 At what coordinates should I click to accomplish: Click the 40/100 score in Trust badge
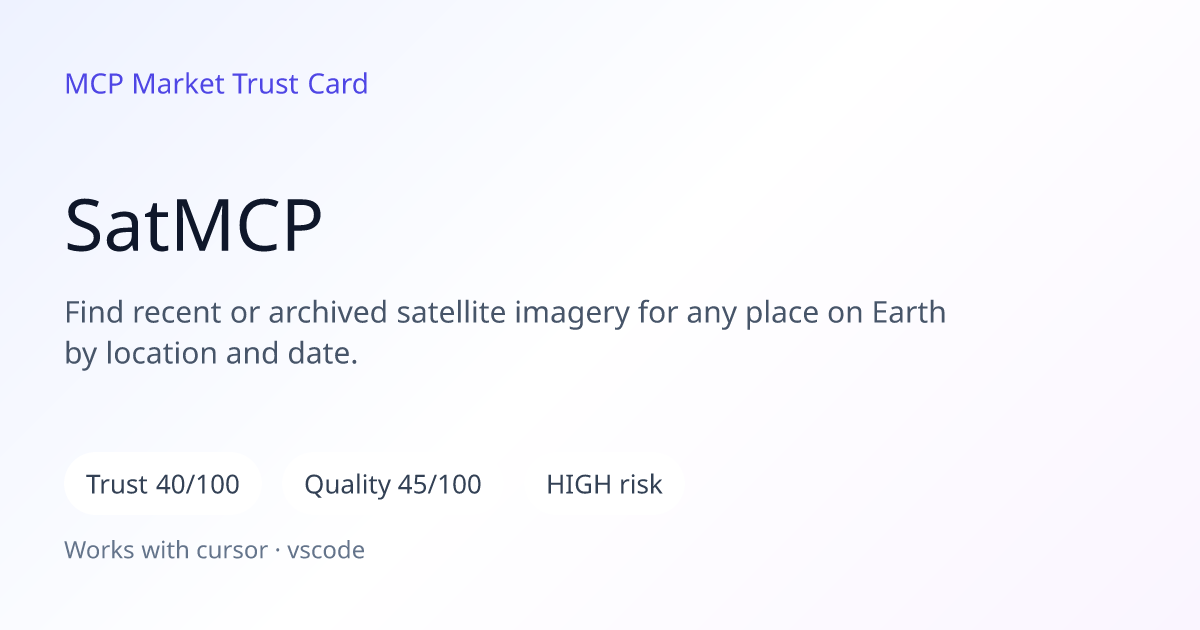pyautogui.click(x=198, y=485)
